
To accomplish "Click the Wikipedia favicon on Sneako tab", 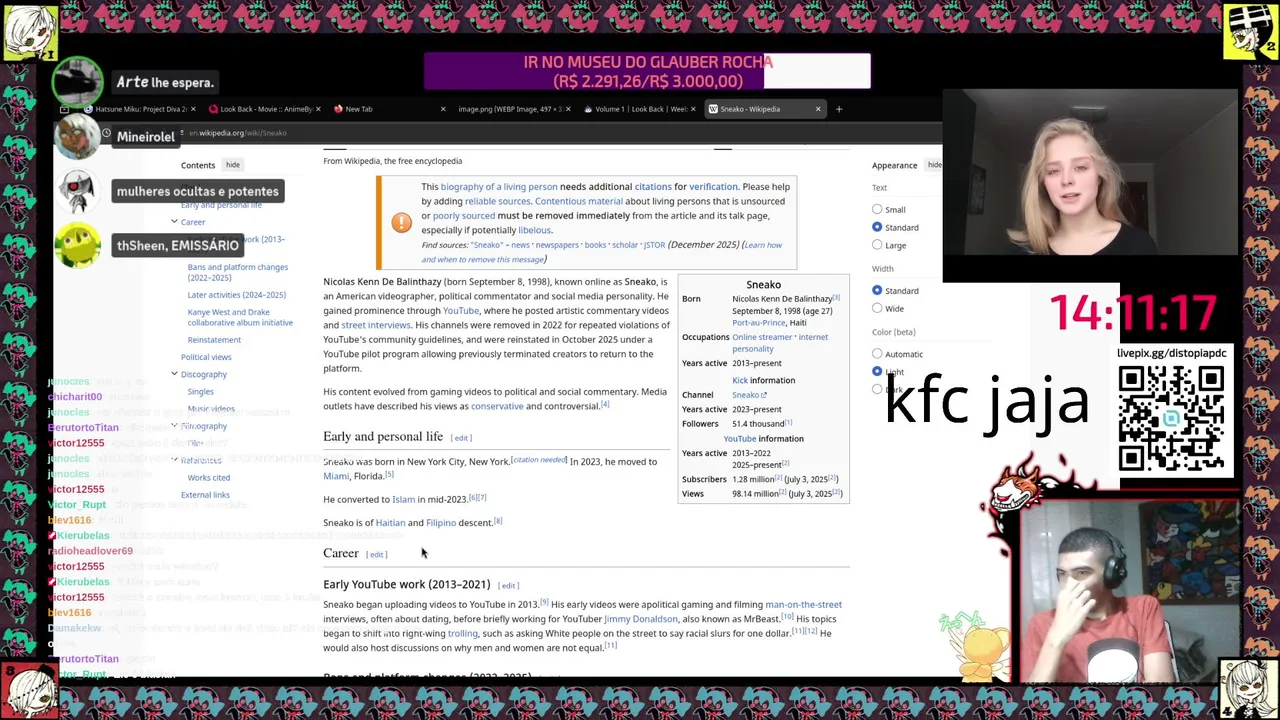I will pos(713,109).
